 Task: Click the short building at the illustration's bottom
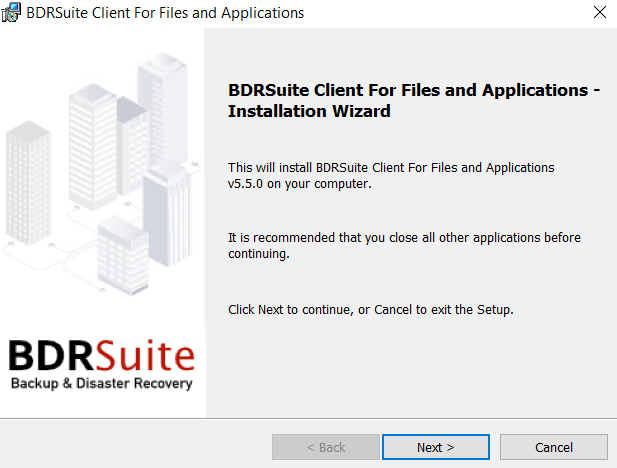tap(123, 256)
